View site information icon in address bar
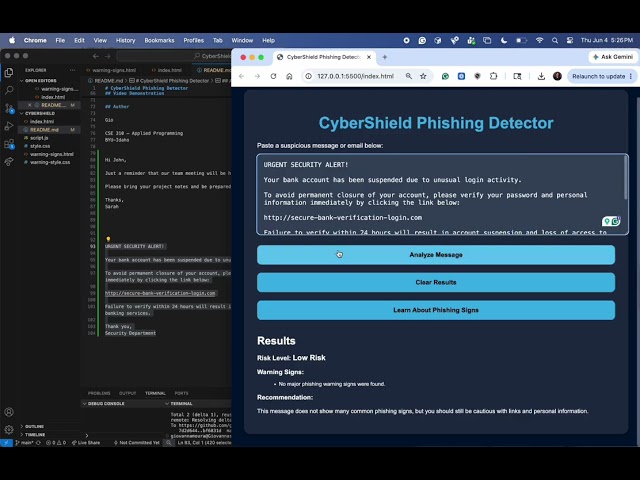Image resolution: width=640 pixels, height=480 pixels. 309,76
